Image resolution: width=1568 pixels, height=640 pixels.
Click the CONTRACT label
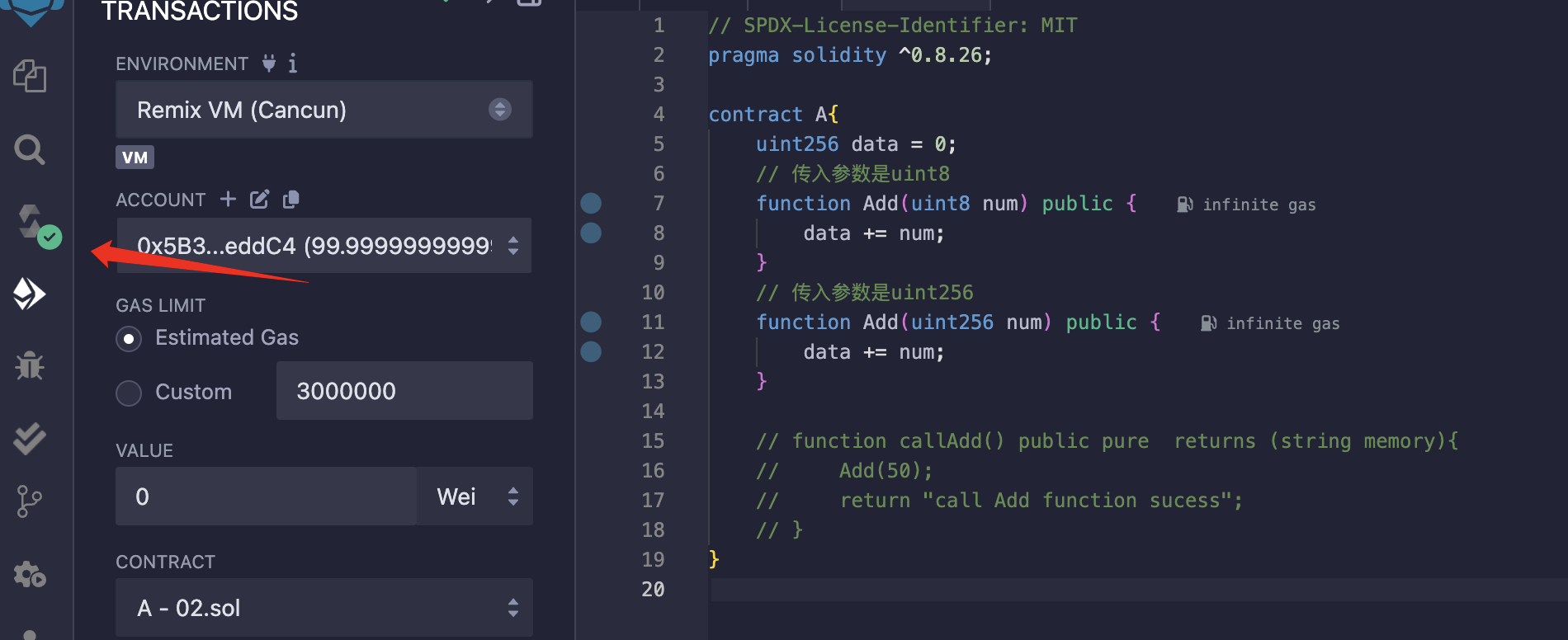tap(165, 562)
